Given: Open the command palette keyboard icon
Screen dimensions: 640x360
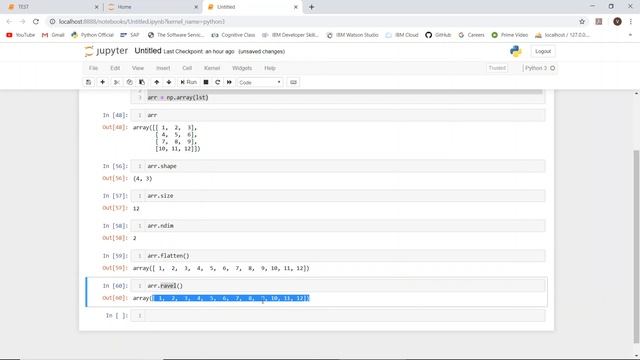Looking at the screenshot, I should 293,82.
